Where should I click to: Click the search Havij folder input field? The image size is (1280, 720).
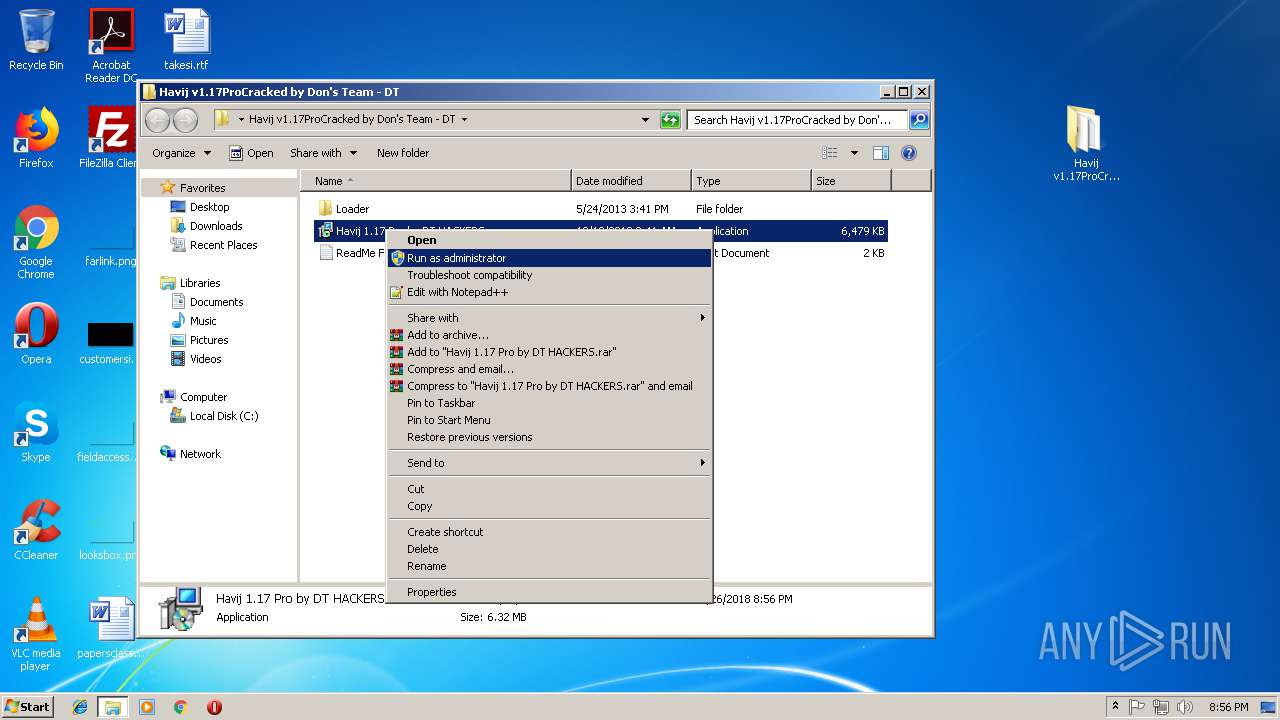[797, 120]
